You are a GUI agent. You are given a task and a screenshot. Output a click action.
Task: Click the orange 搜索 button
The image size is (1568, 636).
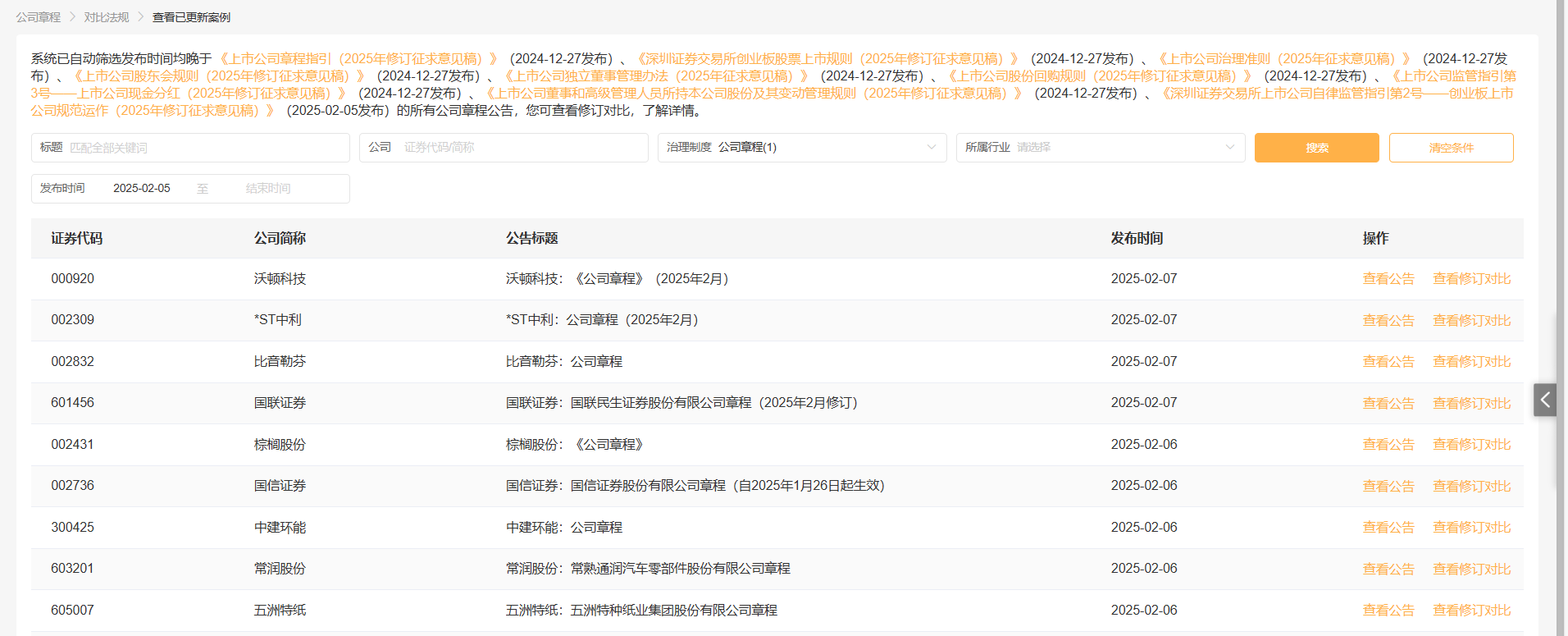click(1317, 148)
